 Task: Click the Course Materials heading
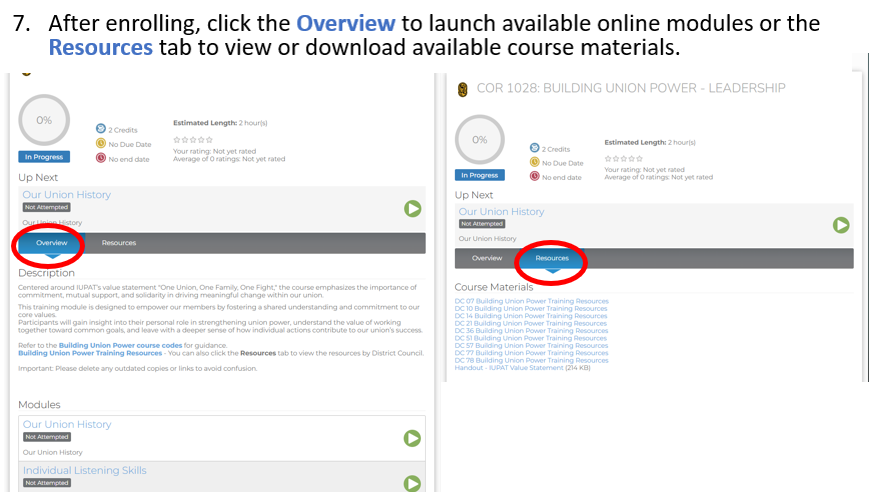click(x=494, y=287)
